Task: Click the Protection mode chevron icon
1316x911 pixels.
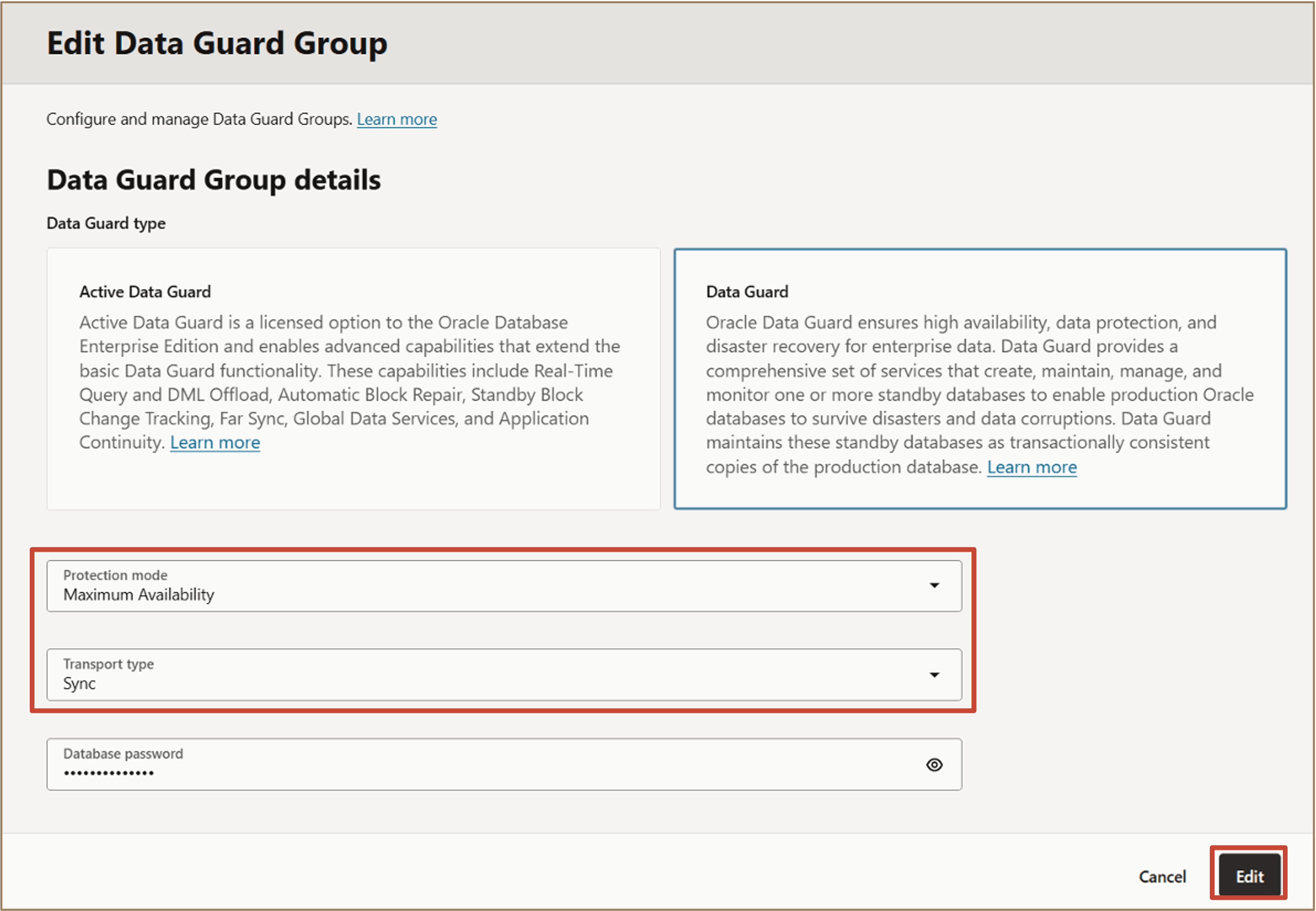Action: (x=934, y=585)
